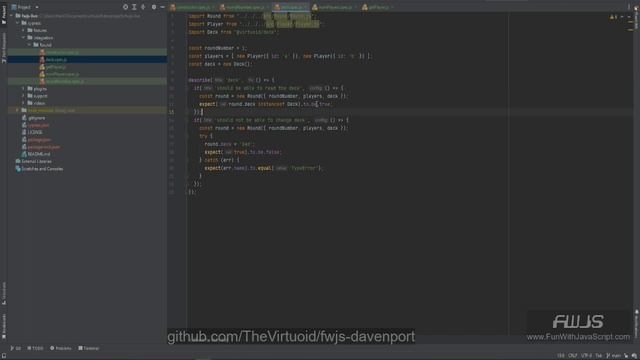This screenshot has height=360, width=640.
Task: Switch to the roundNumber.spec.js editor tab
Action: pyautogui.click(x=244, y=7)
